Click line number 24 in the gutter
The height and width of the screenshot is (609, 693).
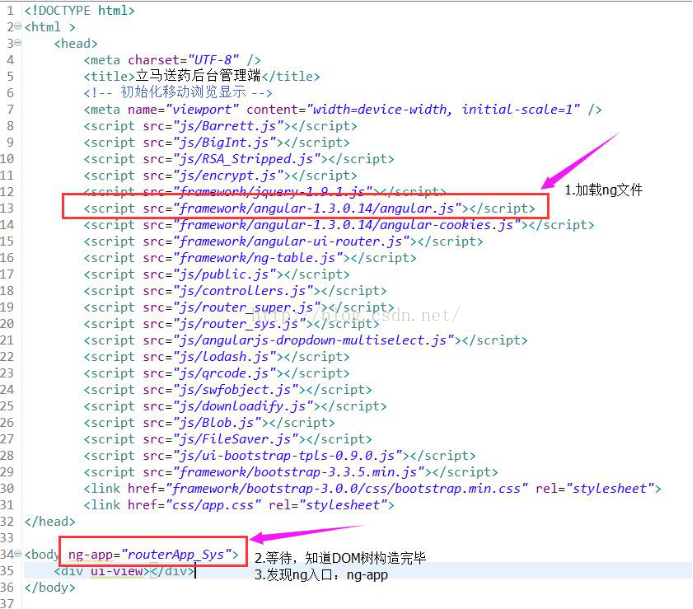pos(7,389)
